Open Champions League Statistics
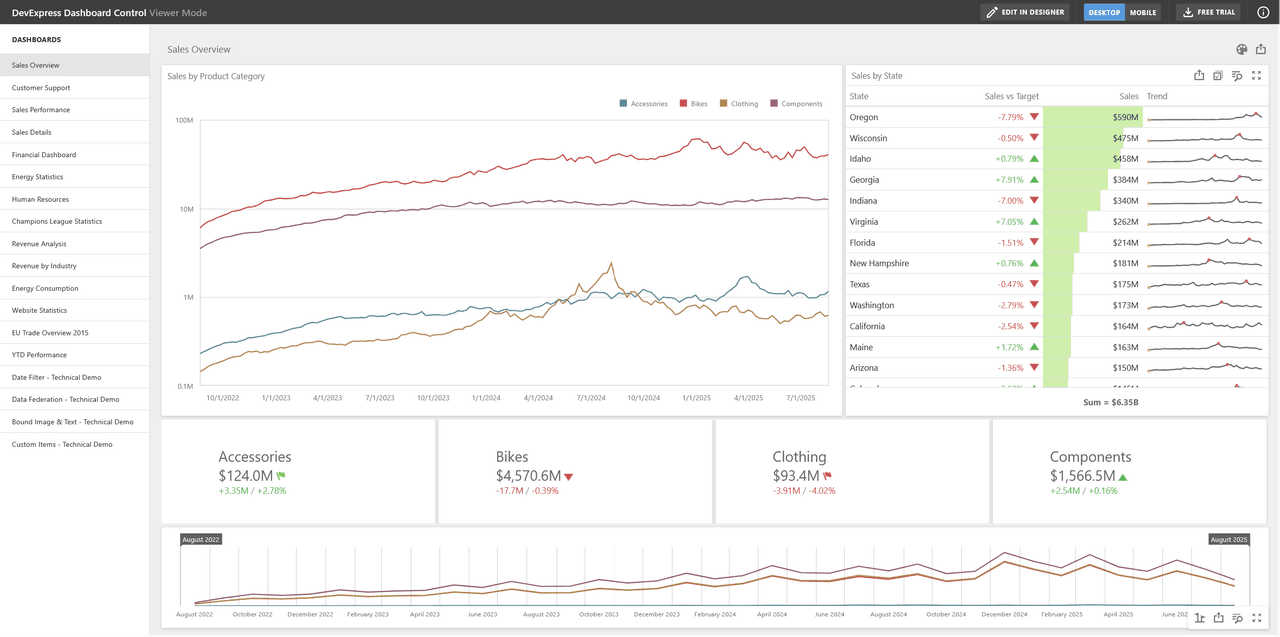 click(x=75, y=221)
